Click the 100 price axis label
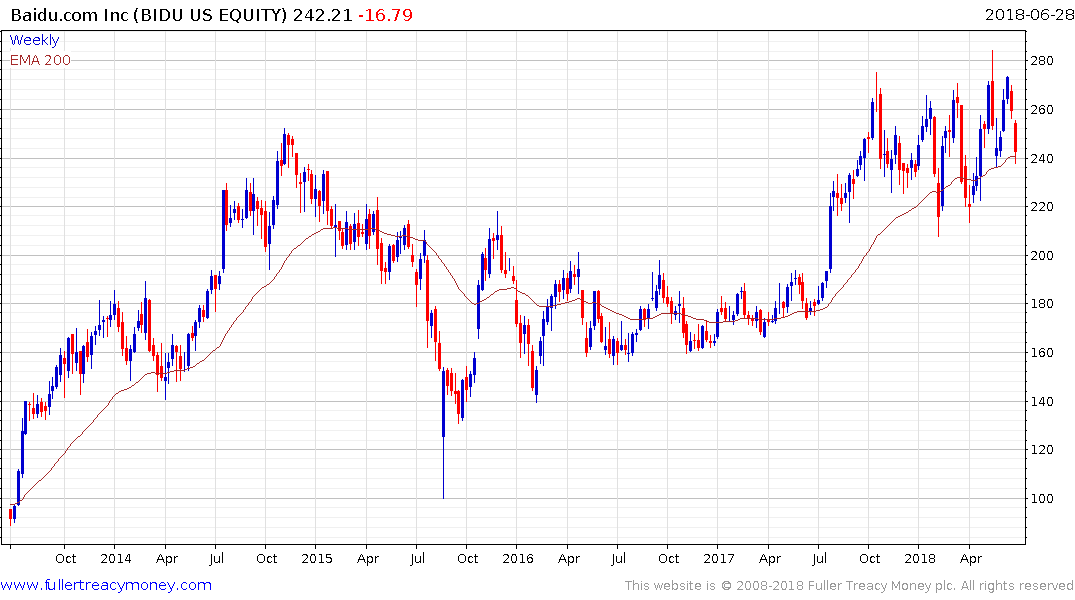The width and height of the screenshot is (1075, 600). click(1042, 499)
